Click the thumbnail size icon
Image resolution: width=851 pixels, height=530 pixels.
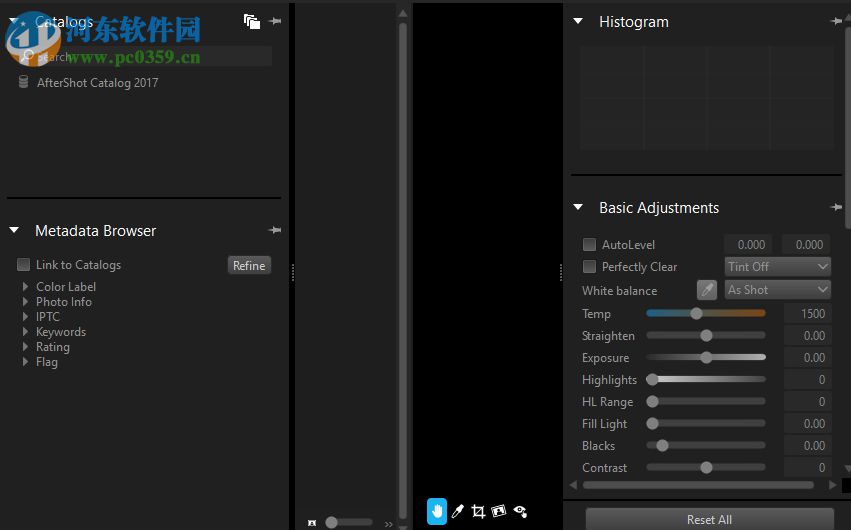312,523
